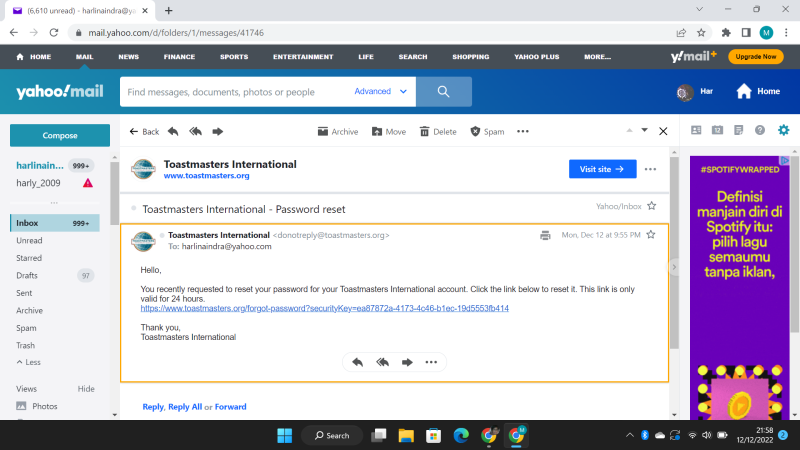Click the Home house icon in the header
The width and height of the screenshot is (800, 450).
pos(744,91)
